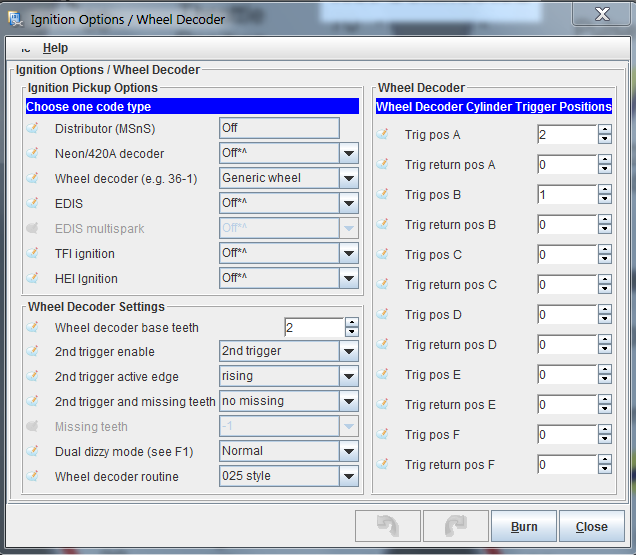Image resolution: width=636 pixels, height=555 pixels.
Task: Click the icon beside 2nd trigger enable
Action: (x=32, y=351)
